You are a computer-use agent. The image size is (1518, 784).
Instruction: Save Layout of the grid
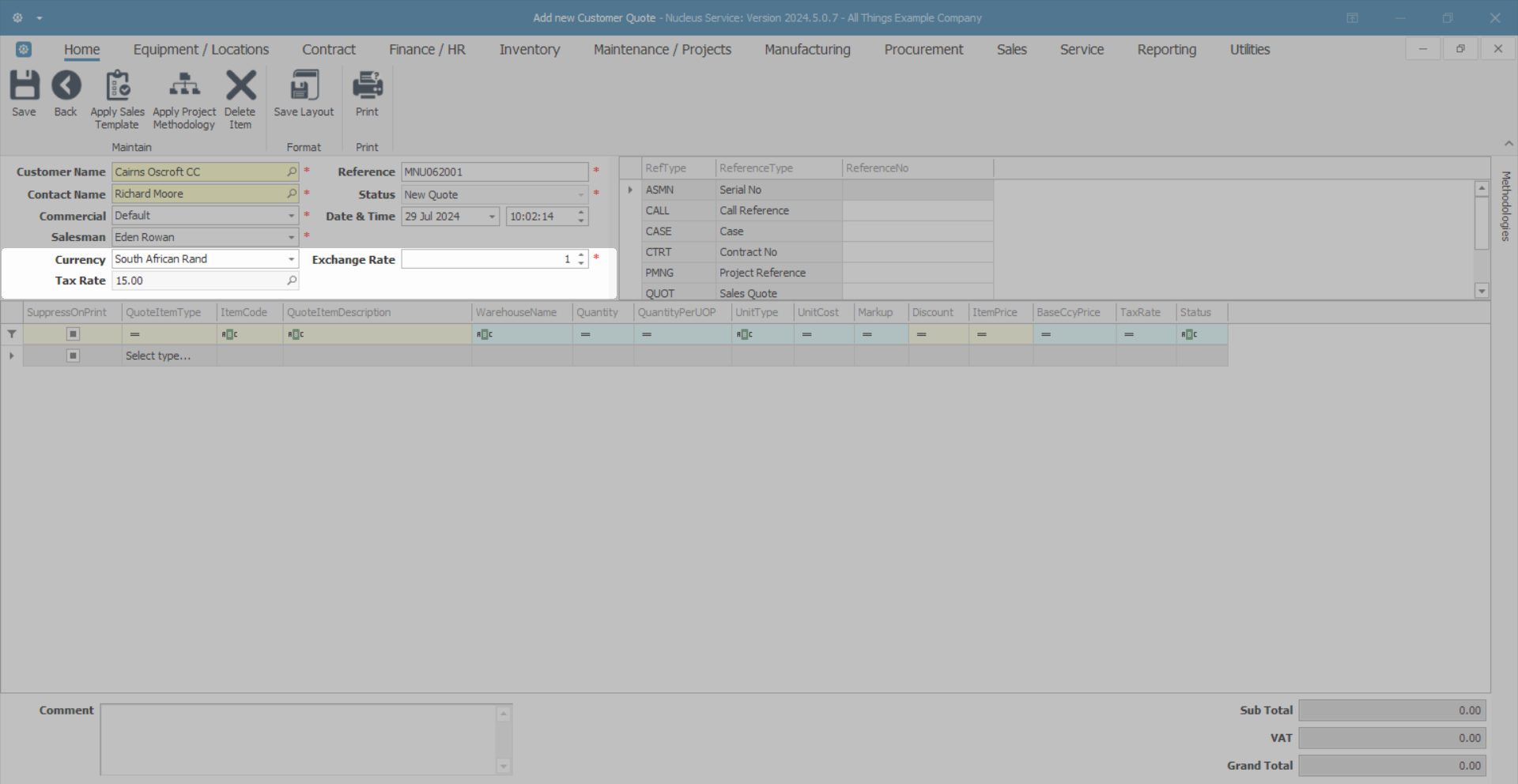304,93
